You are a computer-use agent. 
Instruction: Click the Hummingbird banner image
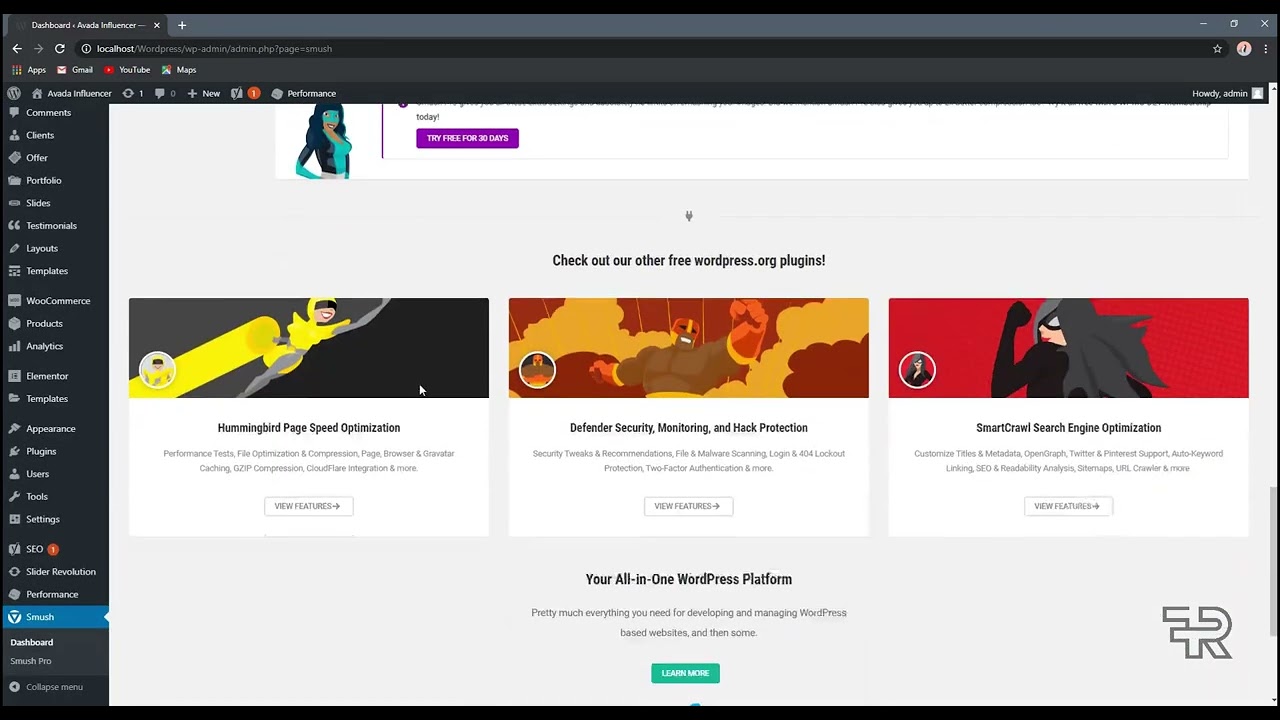click(x=309, y=348)
